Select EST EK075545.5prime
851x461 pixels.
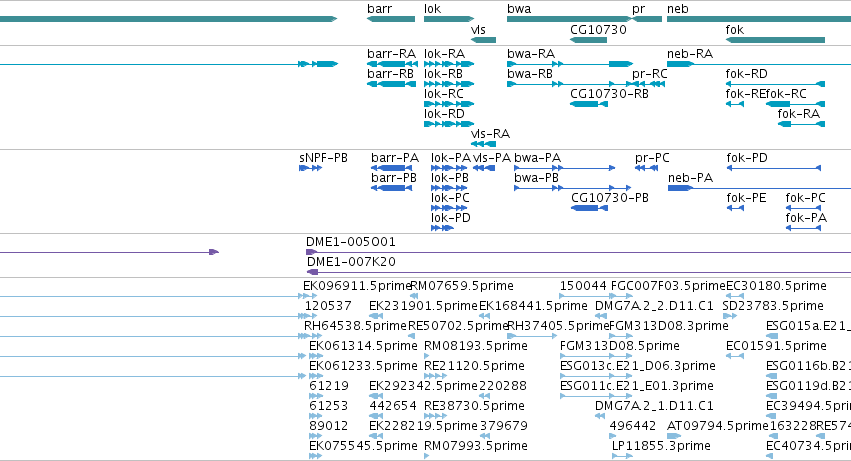[x=363, y=447]
